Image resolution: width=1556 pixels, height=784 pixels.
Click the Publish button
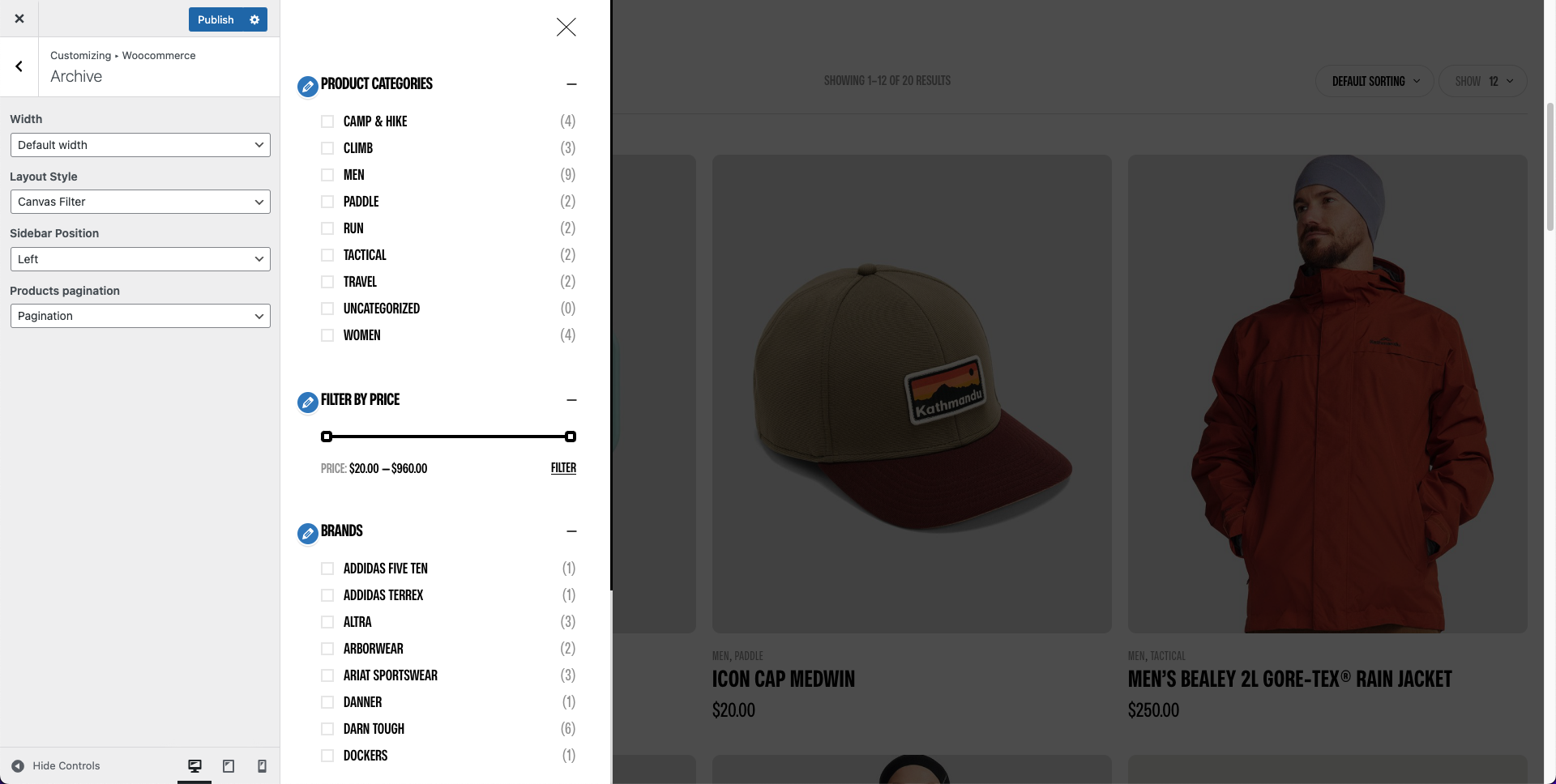point(216,19)
